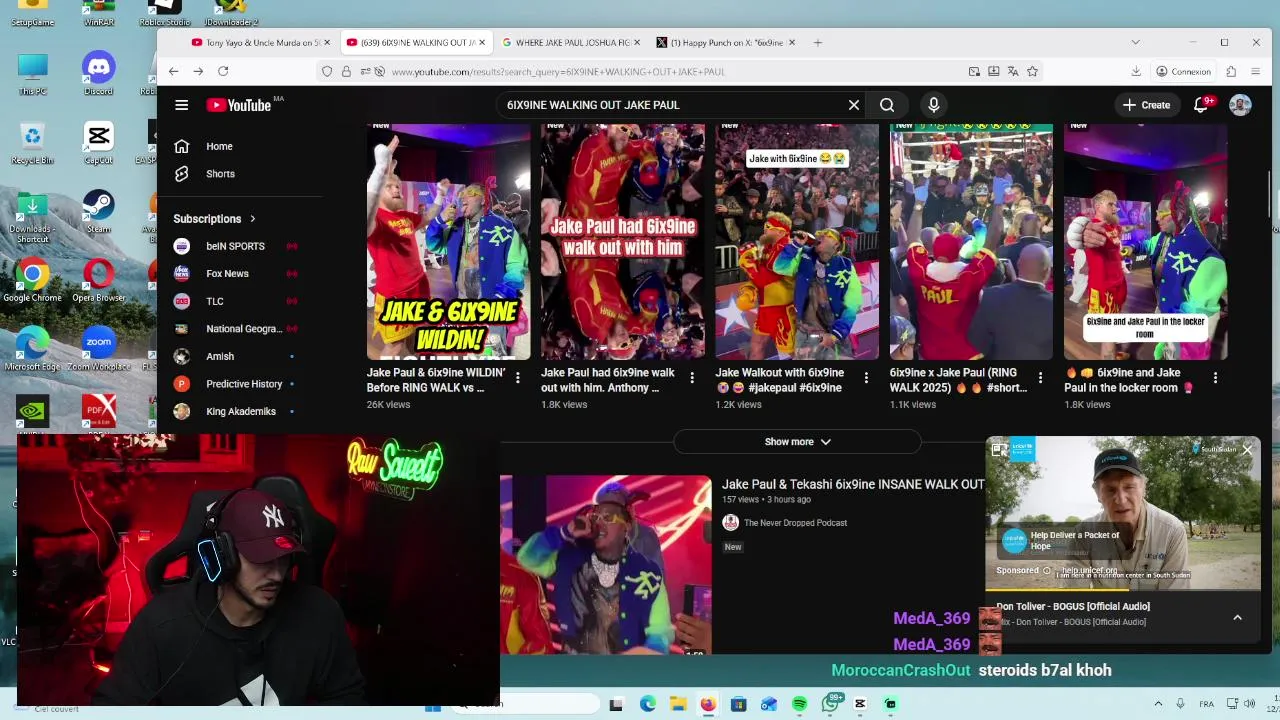Viewport: 1280px width, 720px height.
Task: Select the Recycle Bin desktop icon
Action: [32, 142]
